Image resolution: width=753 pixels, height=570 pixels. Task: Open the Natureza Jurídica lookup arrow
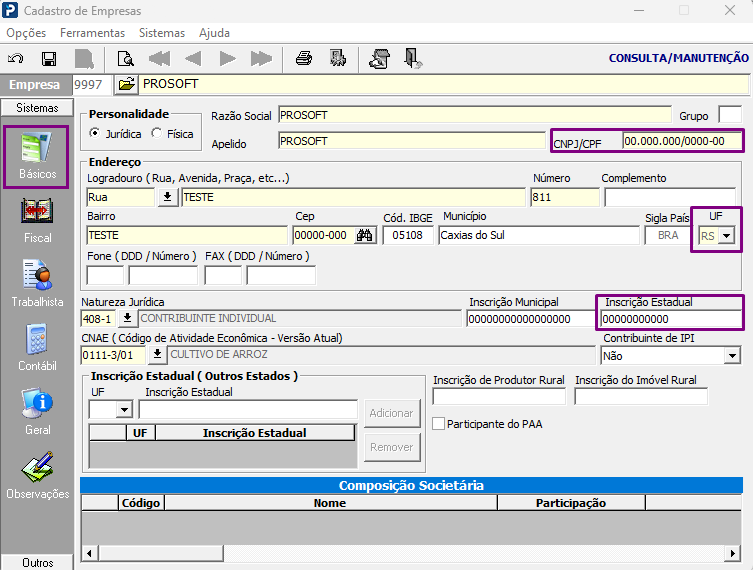(127, 318)
